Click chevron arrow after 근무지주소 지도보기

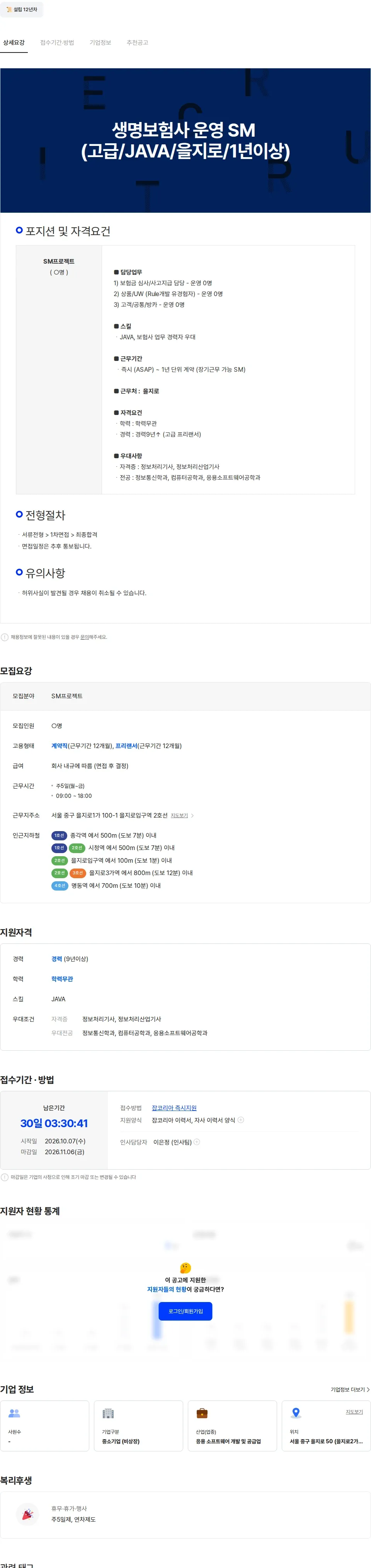pos(192,816)
